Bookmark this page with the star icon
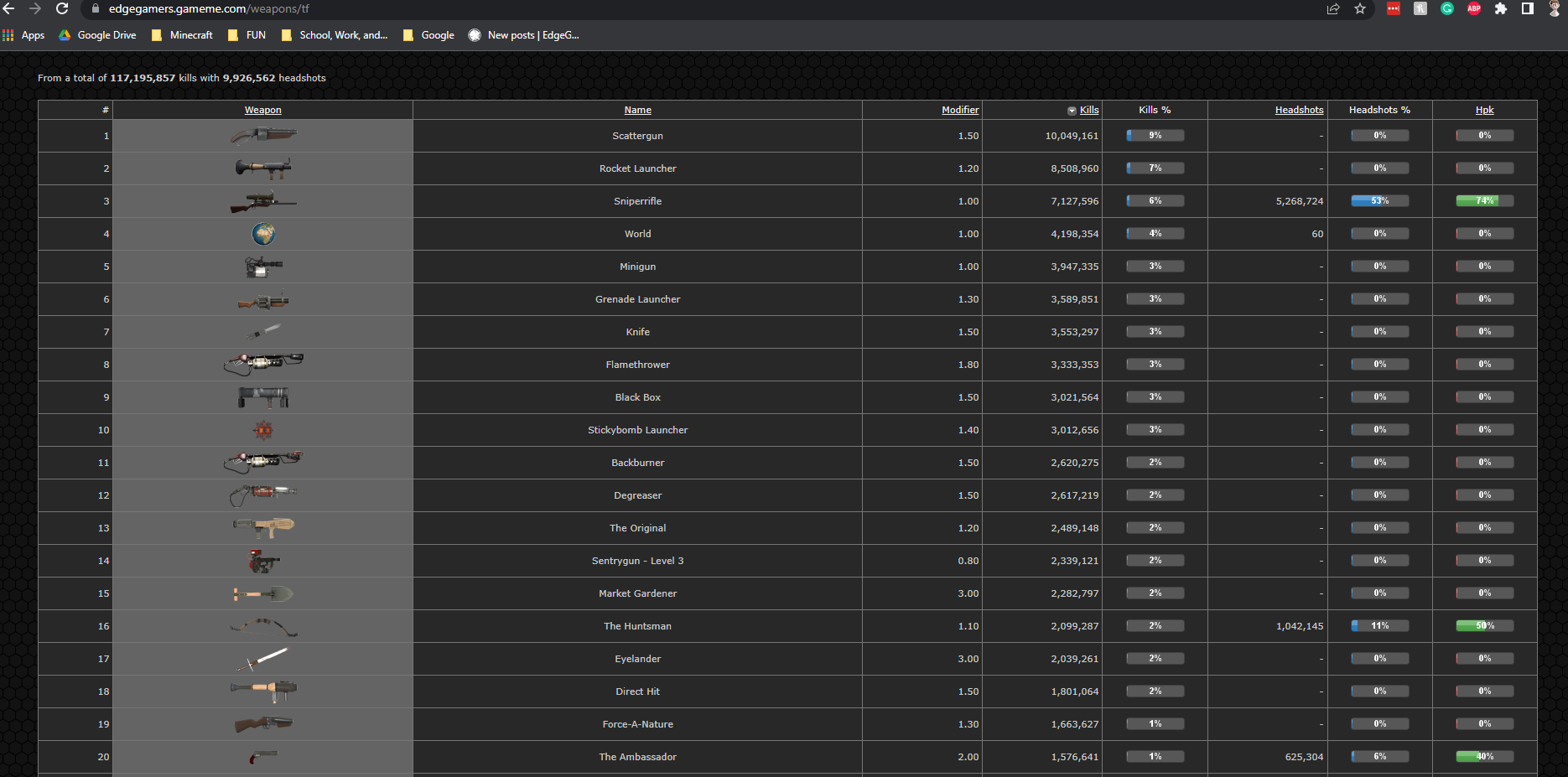1568x777 pixels. tap(1360, 8)
